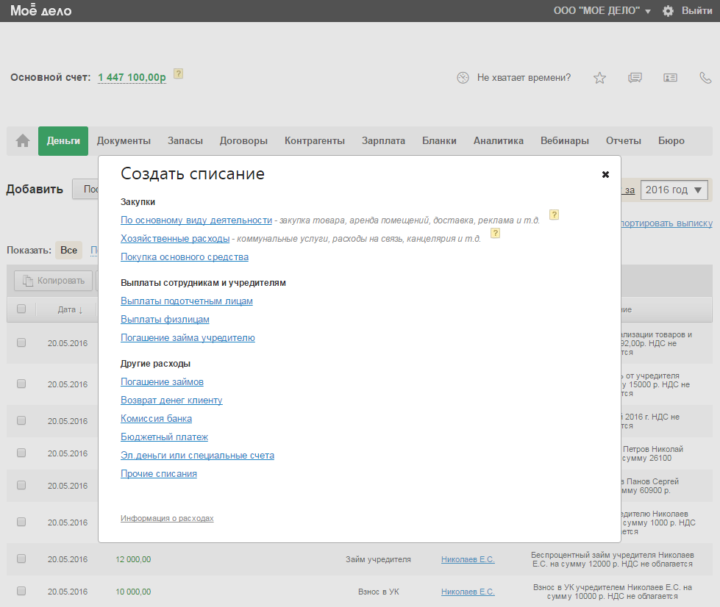Open help hint for 'По основному виду деятельности'
720x607 pixels.
(x=554, y=214)
